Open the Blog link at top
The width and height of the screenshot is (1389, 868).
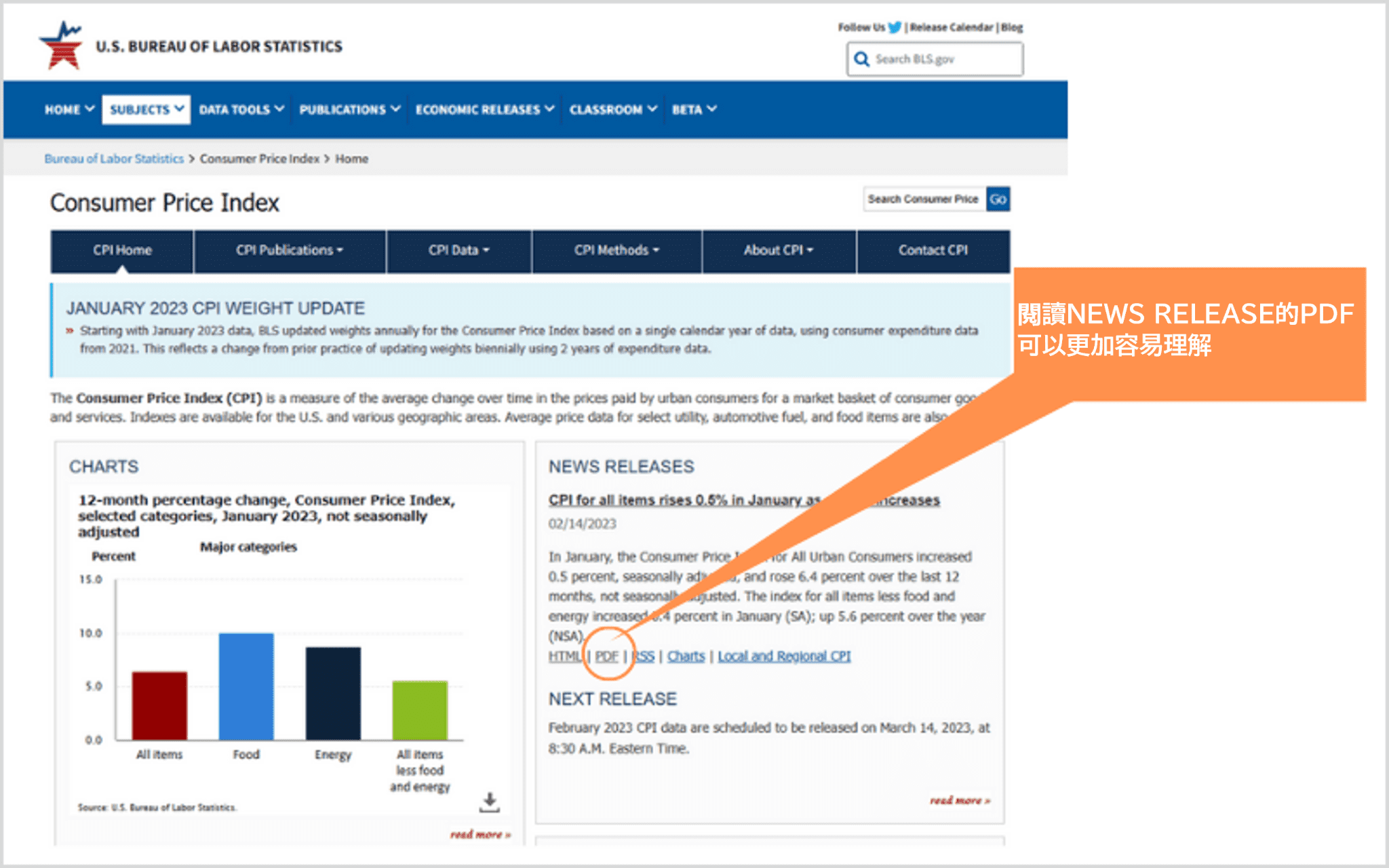click(1012, 27)
